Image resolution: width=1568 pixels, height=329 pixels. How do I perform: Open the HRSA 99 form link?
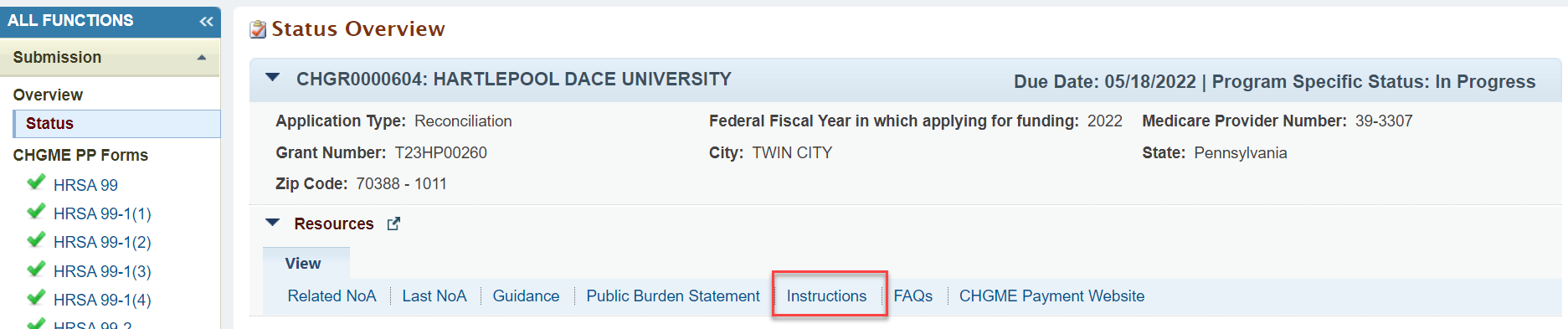(85, 185)
